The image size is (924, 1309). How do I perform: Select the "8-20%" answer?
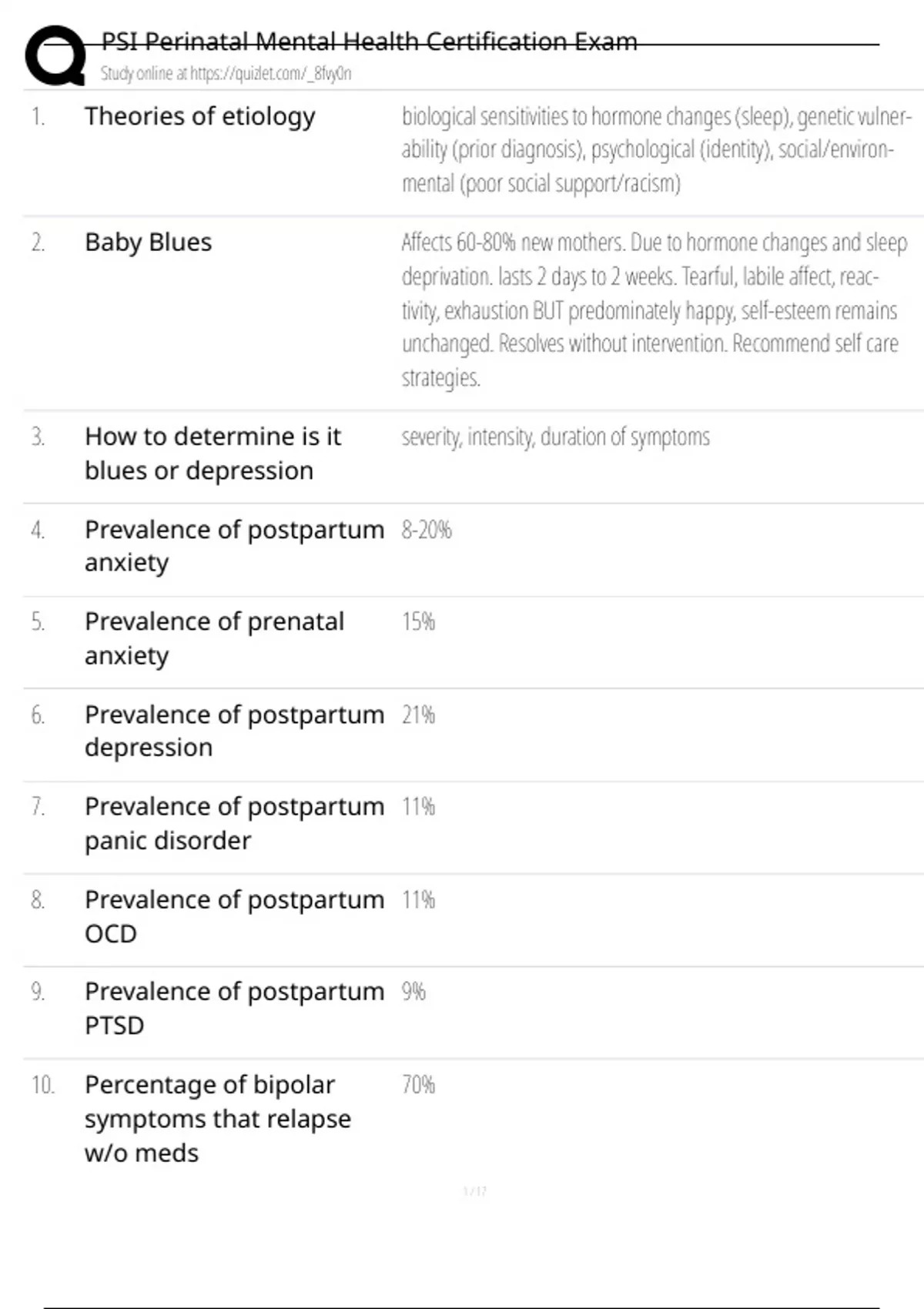coord(427,530)
